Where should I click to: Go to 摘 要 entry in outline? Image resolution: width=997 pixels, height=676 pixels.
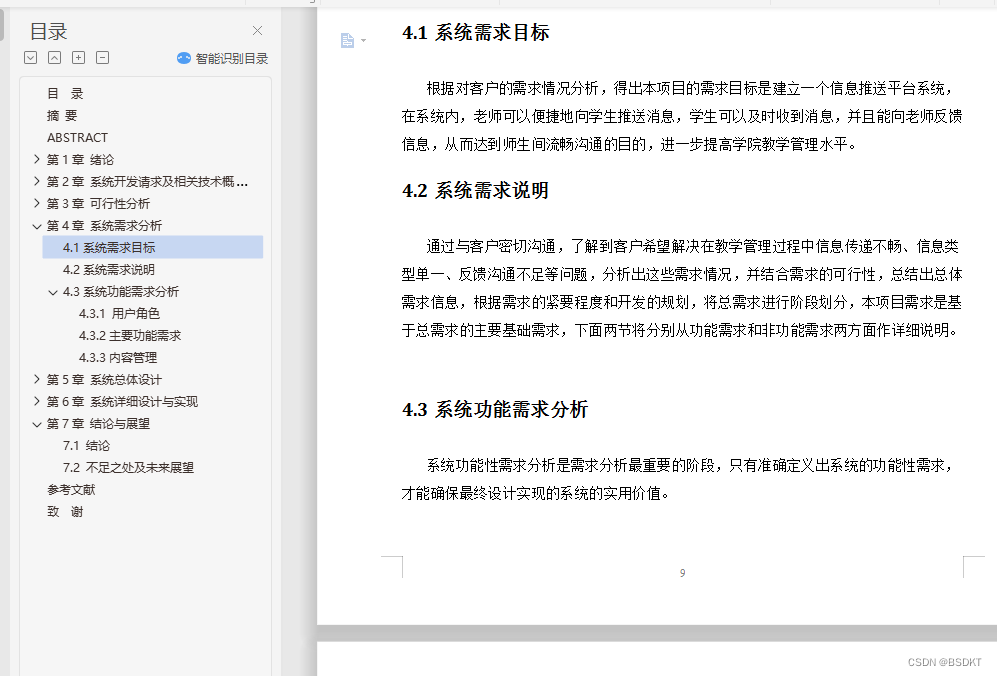click(x=62, y=116)
